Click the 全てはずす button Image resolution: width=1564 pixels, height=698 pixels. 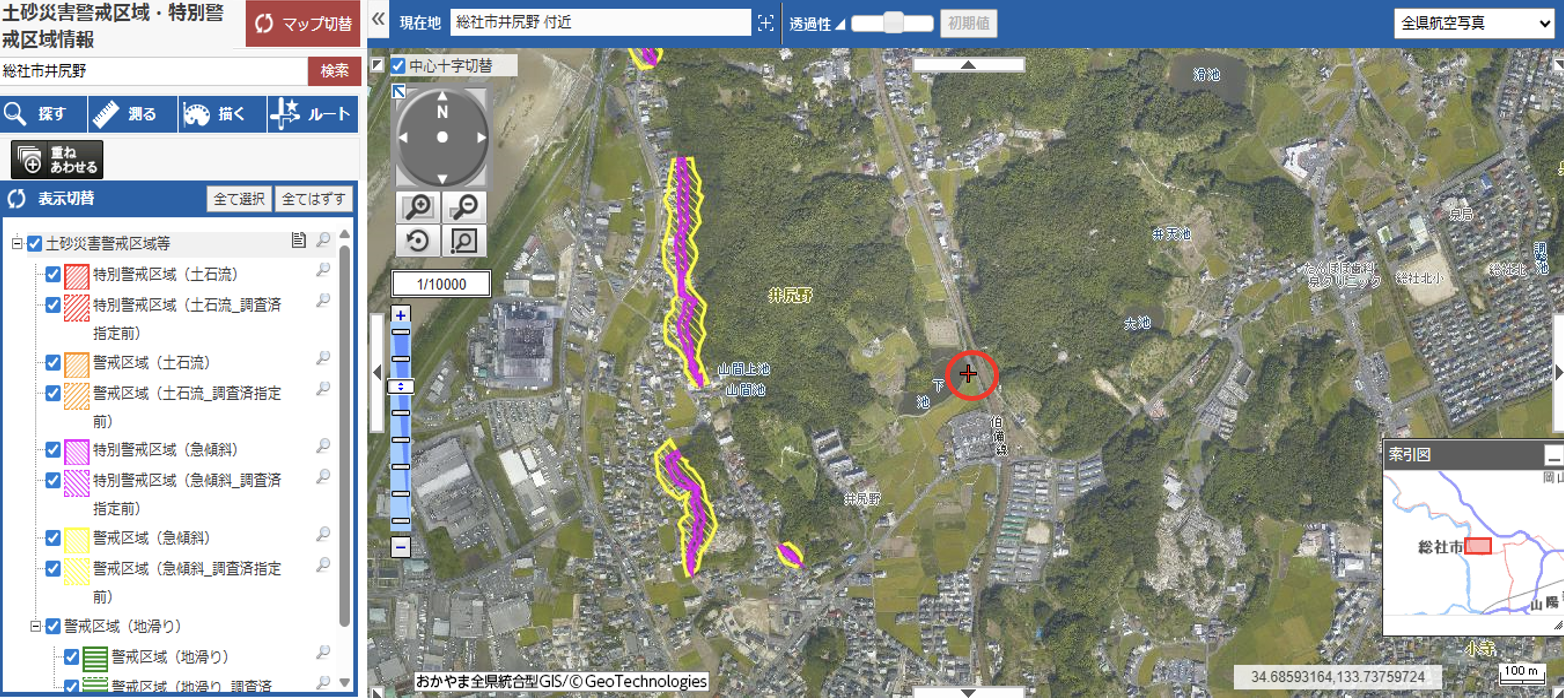[x=314, y=199]
